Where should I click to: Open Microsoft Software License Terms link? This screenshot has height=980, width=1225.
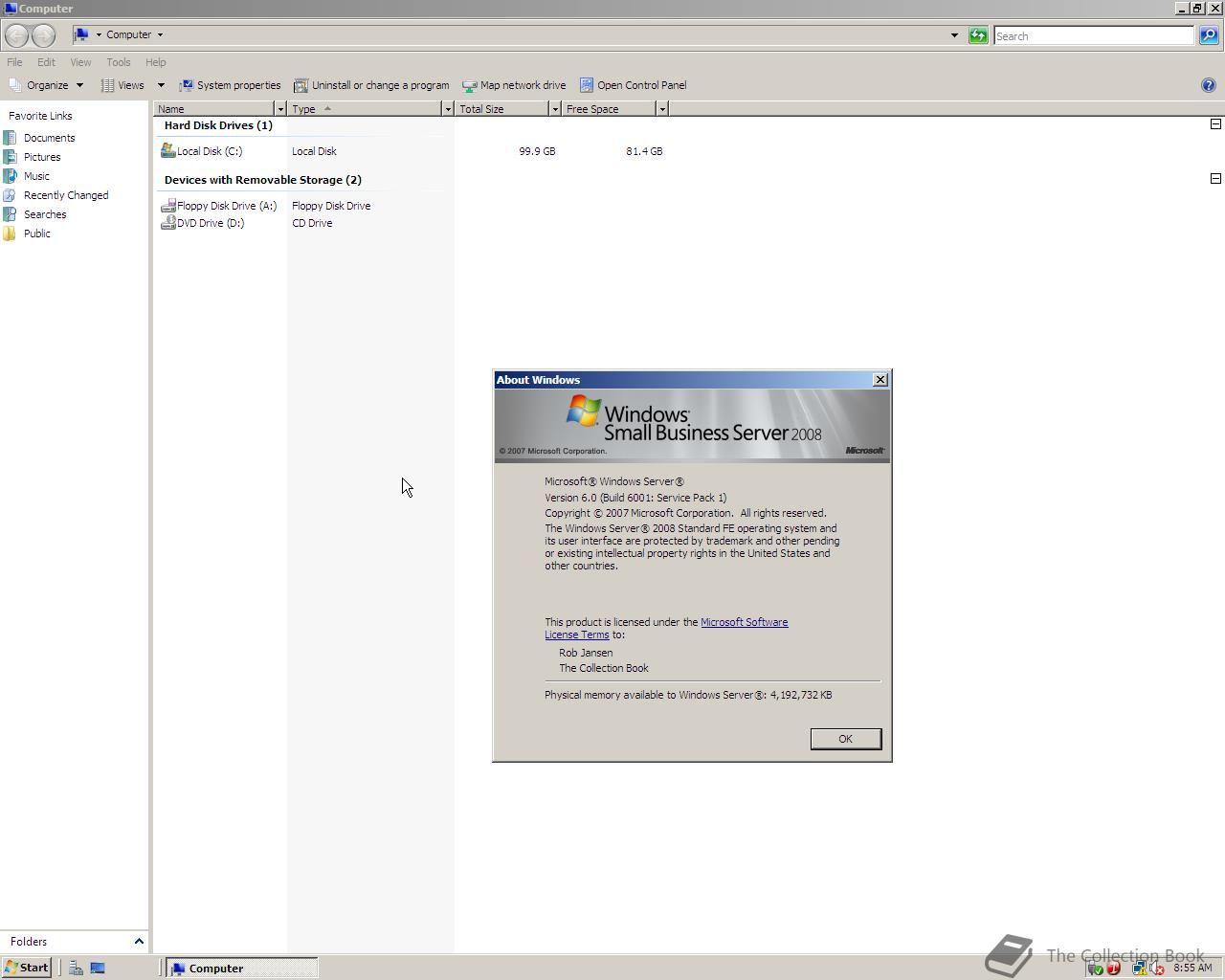[x=744, y=622]
